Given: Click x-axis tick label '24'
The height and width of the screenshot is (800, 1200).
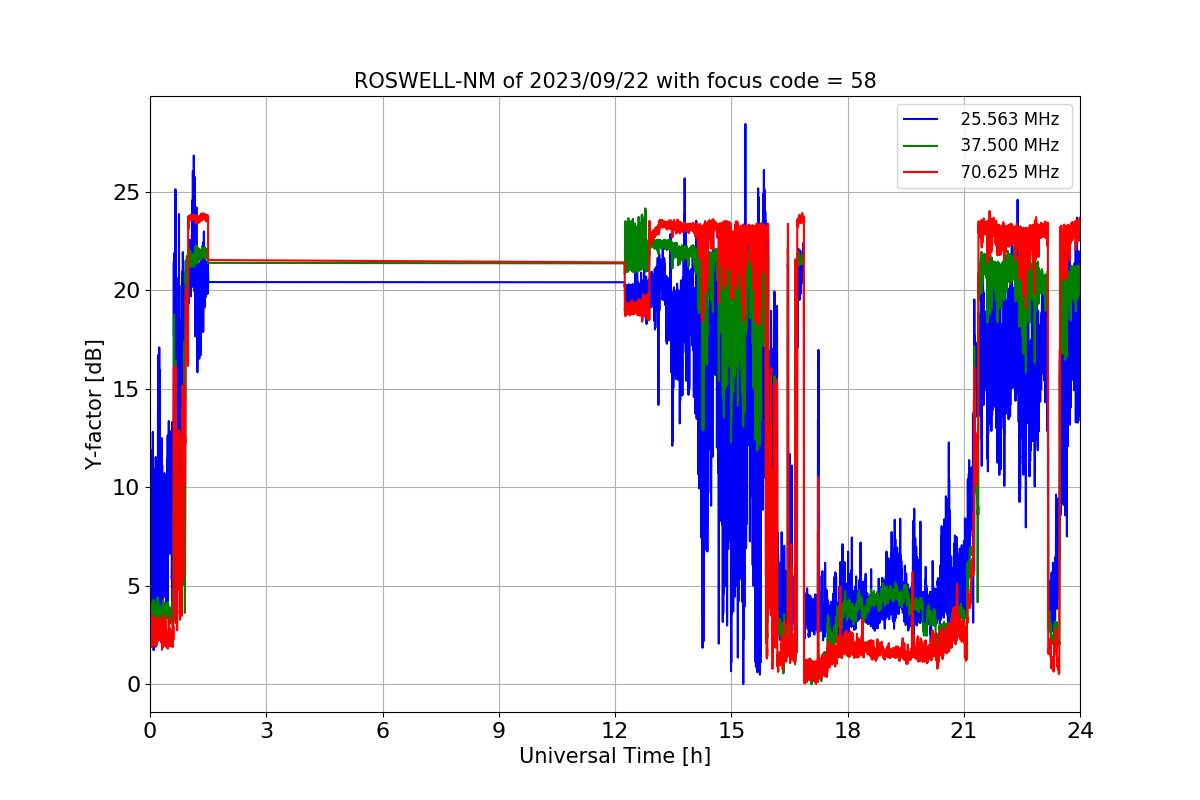Looking at the screenshot, I should point(1080,731).
